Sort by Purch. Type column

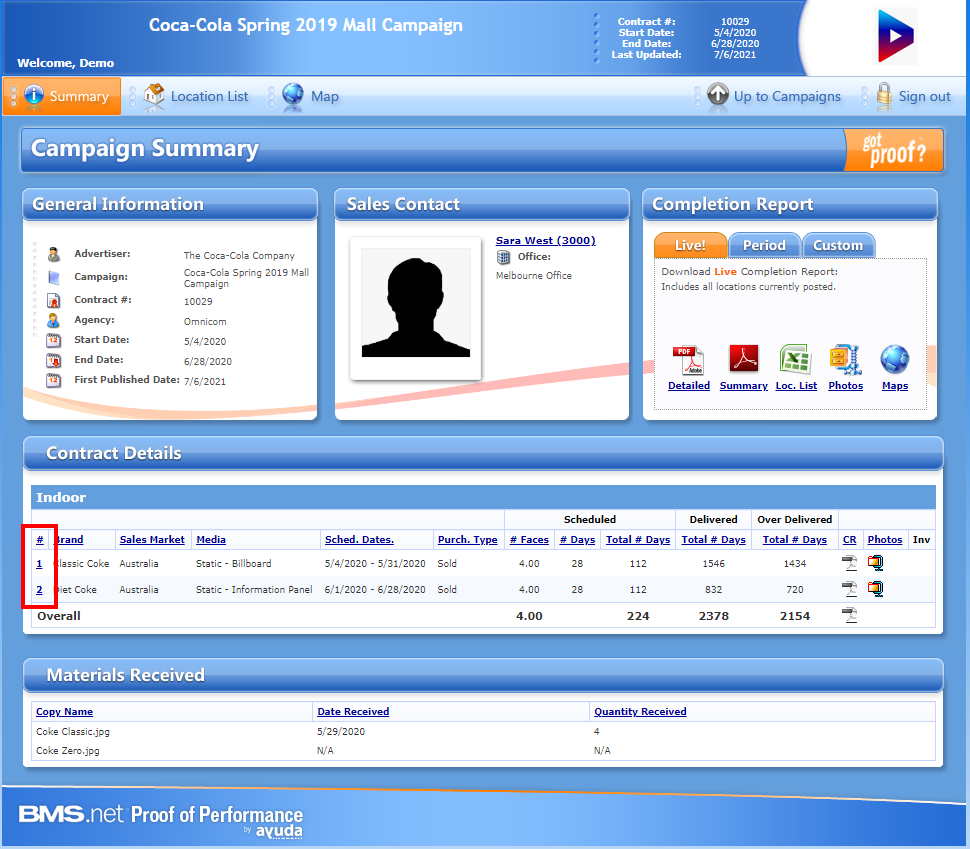(x=468, y=540)
